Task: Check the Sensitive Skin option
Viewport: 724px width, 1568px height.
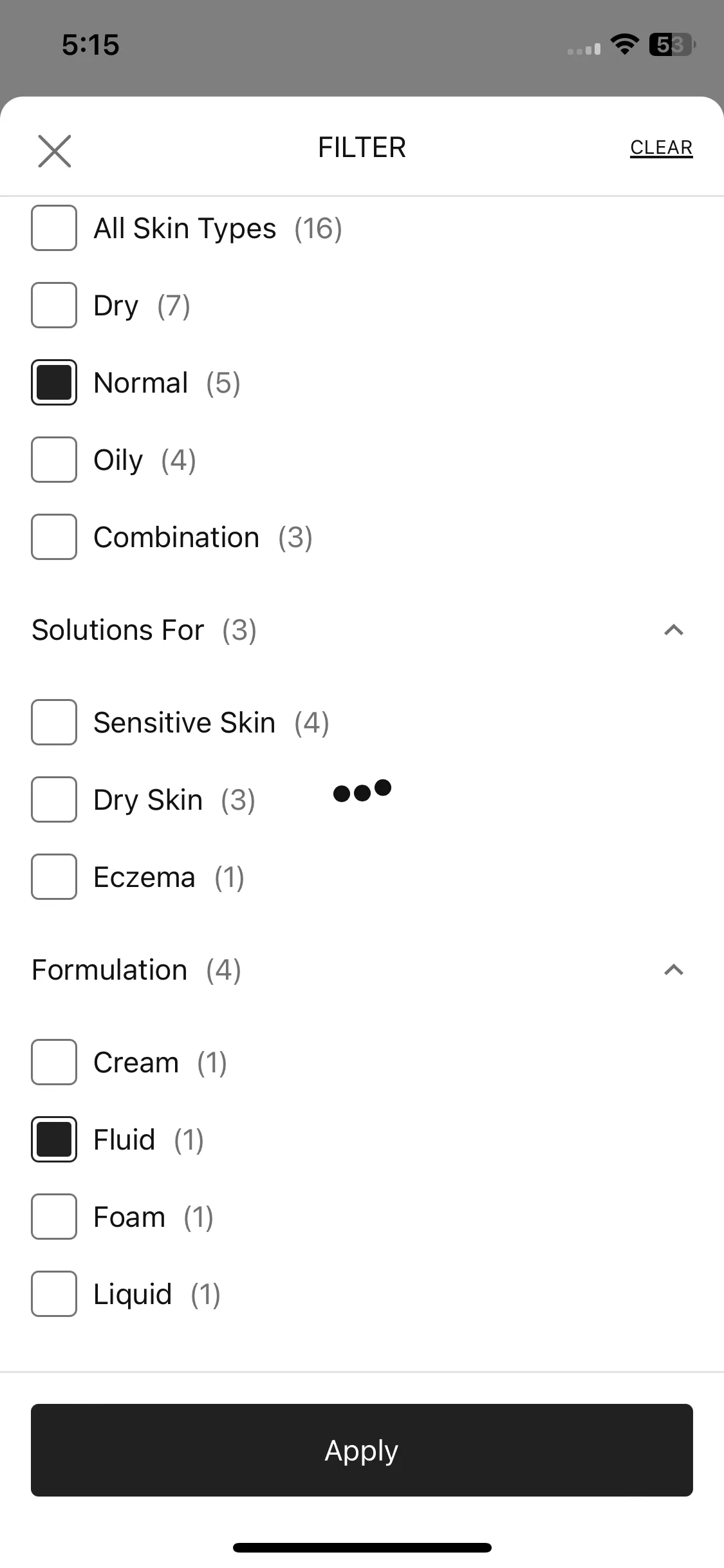Action: (54, 722)
